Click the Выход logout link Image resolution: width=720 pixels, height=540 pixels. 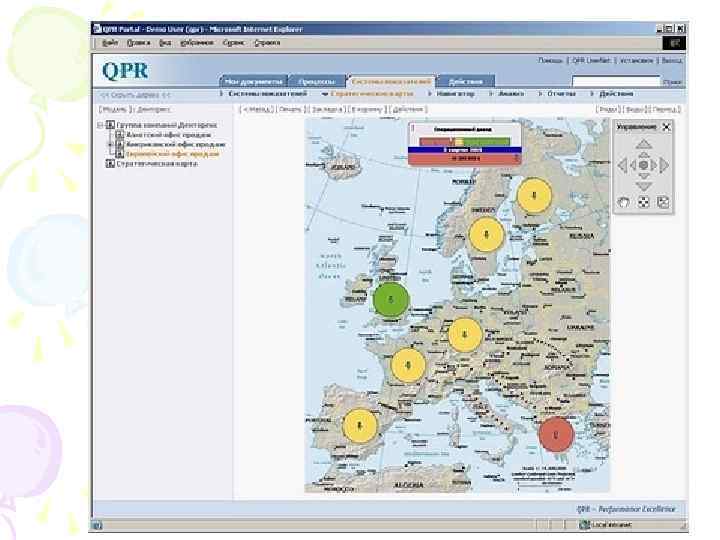tap(672, 61)
